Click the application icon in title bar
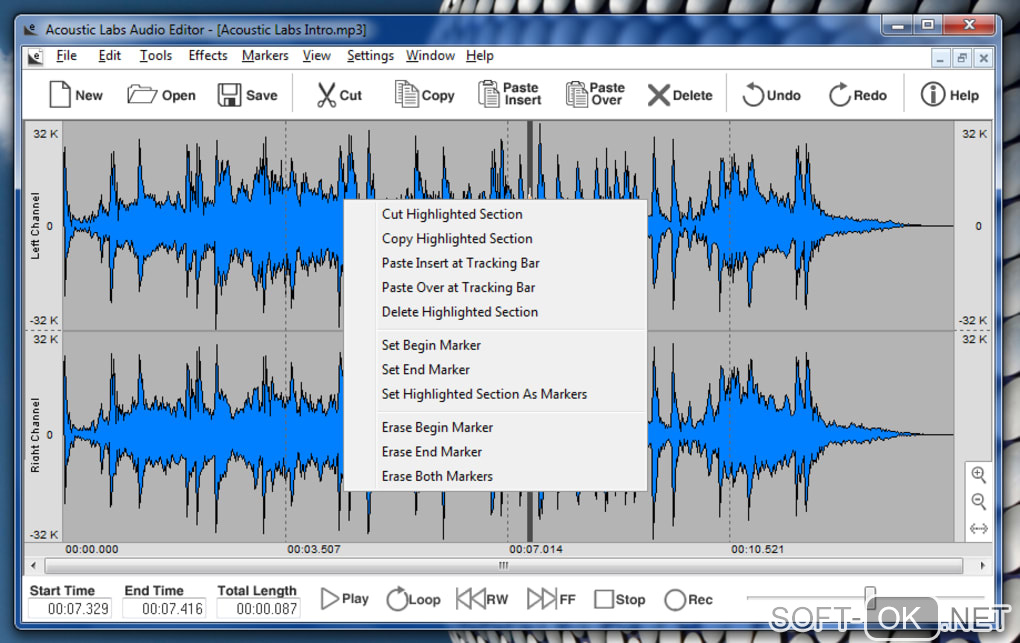Viewport: 1020px width, 643px height. [30, 30]
